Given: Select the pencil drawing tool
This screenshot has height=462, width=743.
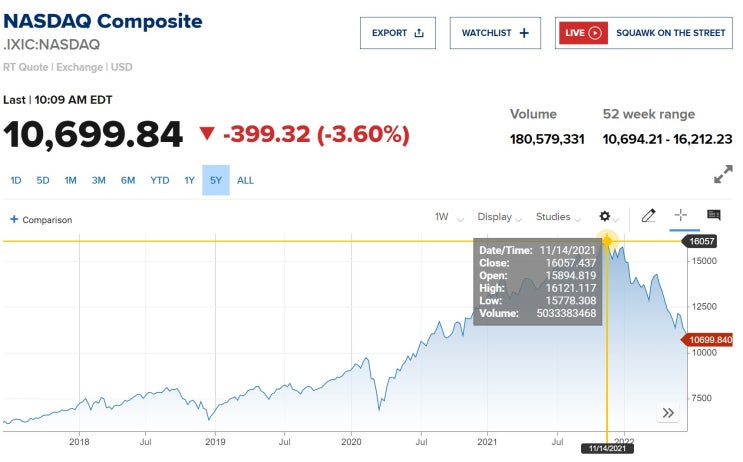Looking at the screenshot, I should point(648,216).
